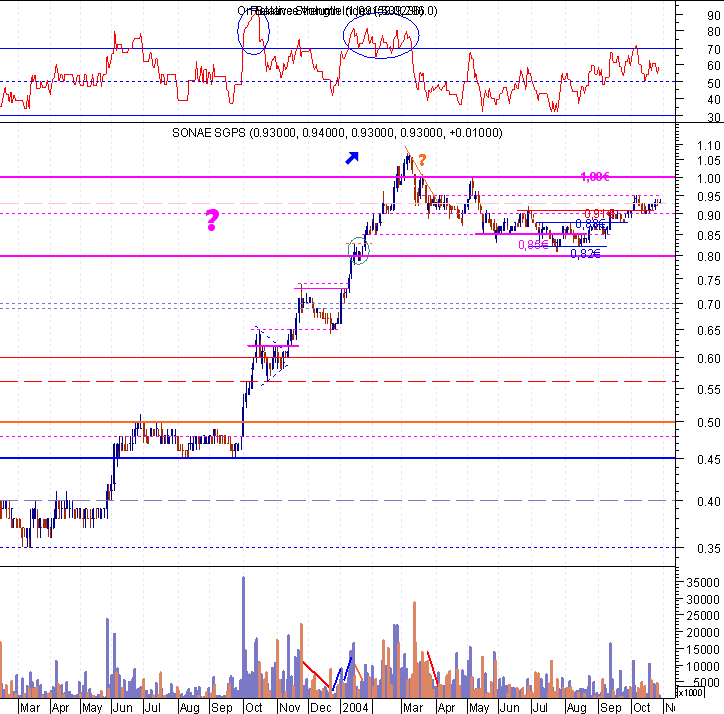Image resolution: width=724 pixels, height=714 pixels.
Task: Pick the 0.55 price axis label
Action: pos(708,389)
